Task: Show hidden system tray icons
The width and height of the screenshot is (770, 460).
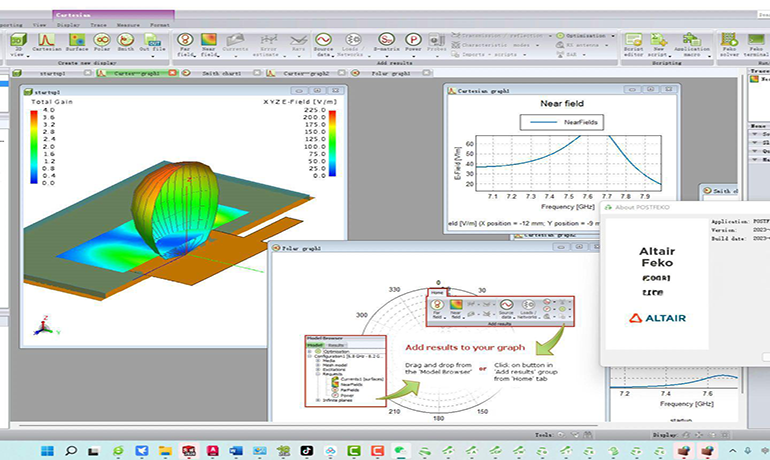Action: [732, 451]
